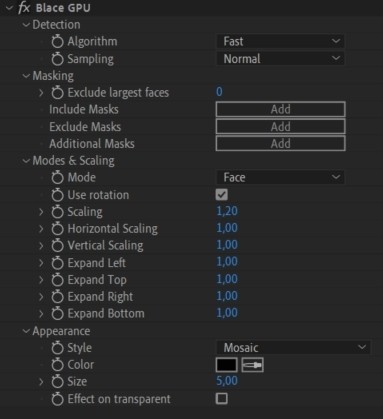Expand the Horizontal Scaling property arrow
Image resolution: width=383 pixels, height=419 pixels.
(41, 229)
